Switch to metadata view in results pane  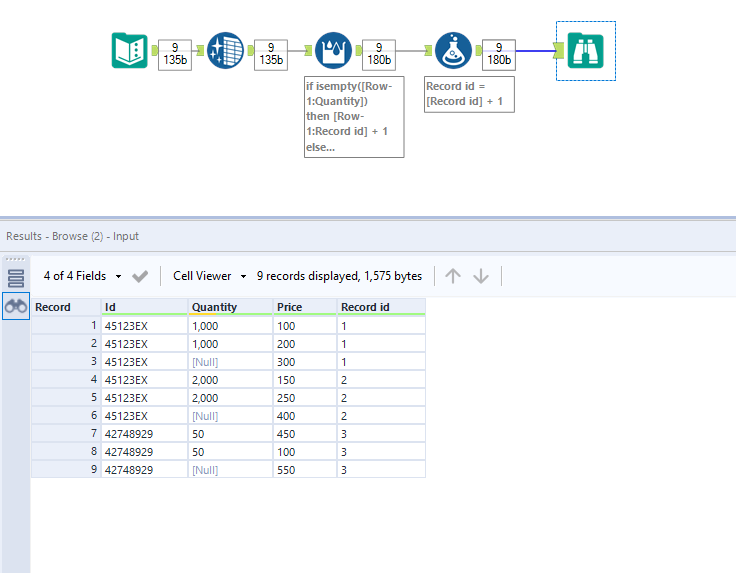tap(16, 279)
